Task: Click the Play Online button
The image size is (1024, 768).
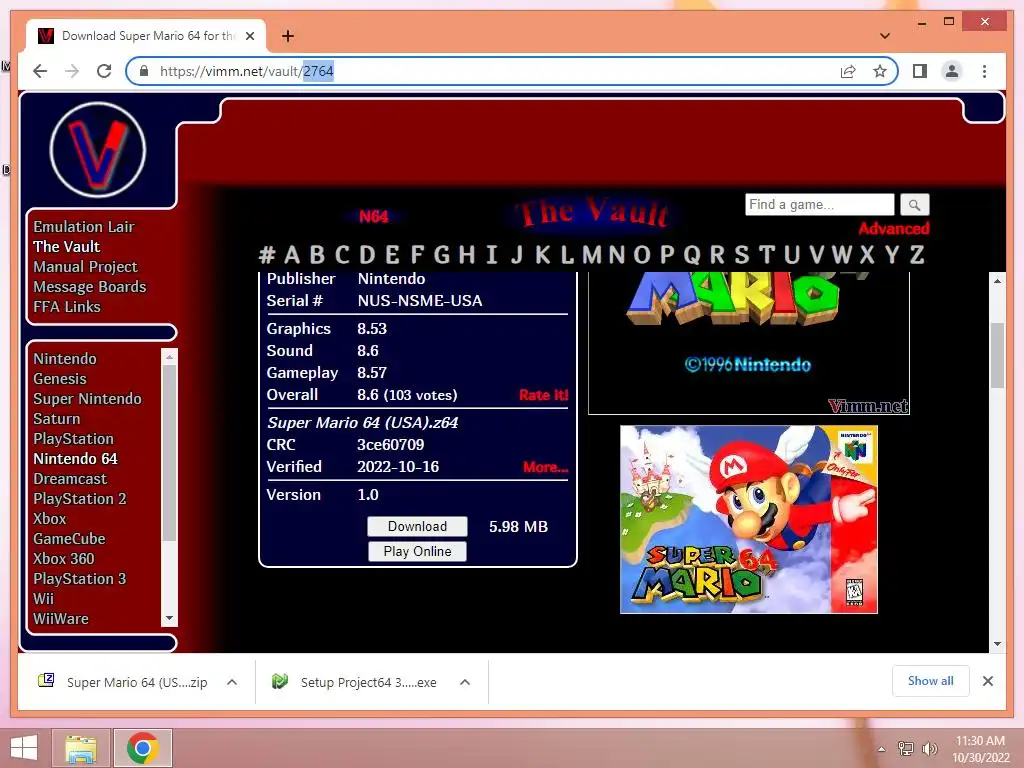Action: click(417, 551)
